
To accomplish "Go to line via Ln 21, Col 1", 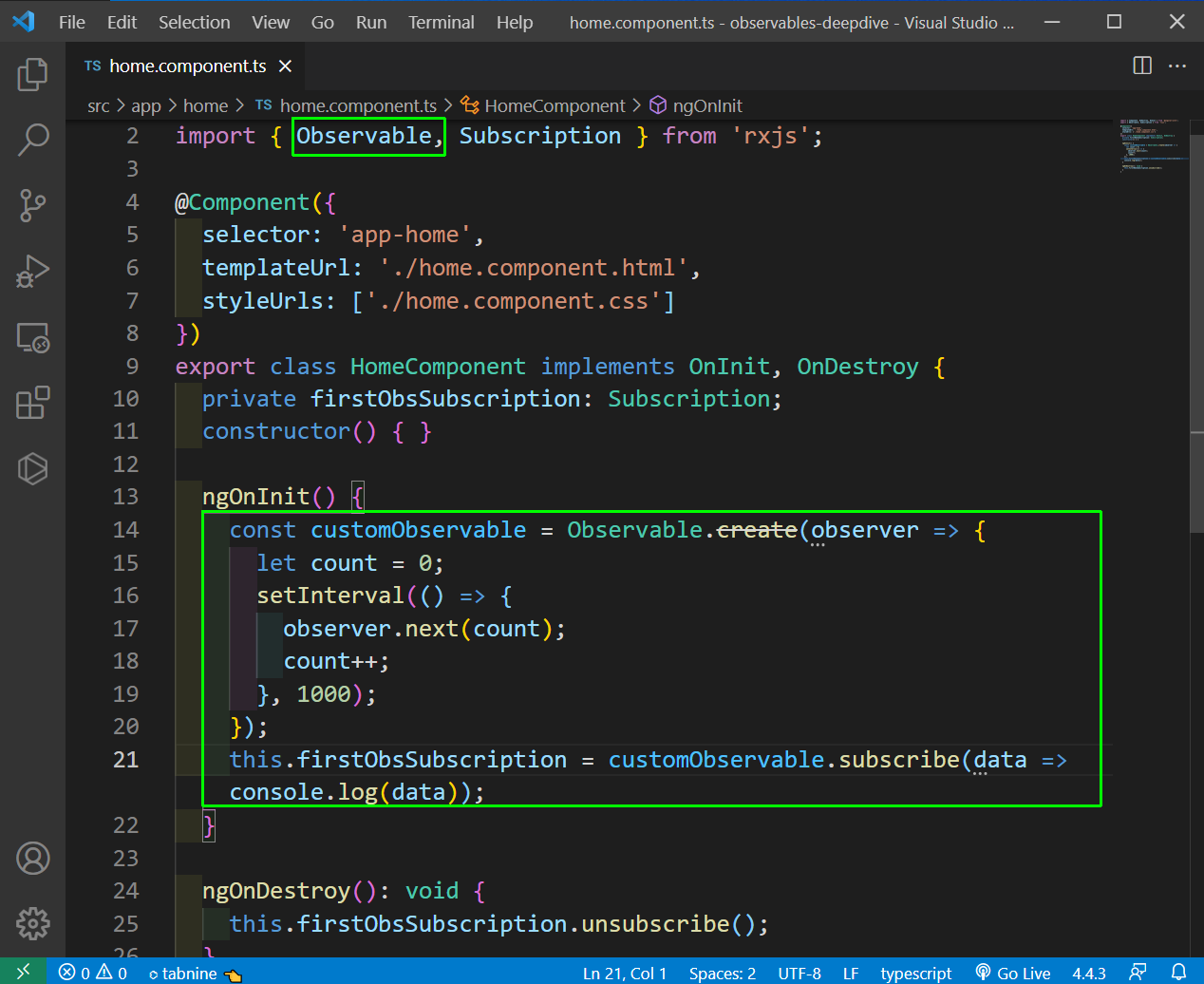I will (625, 973).
